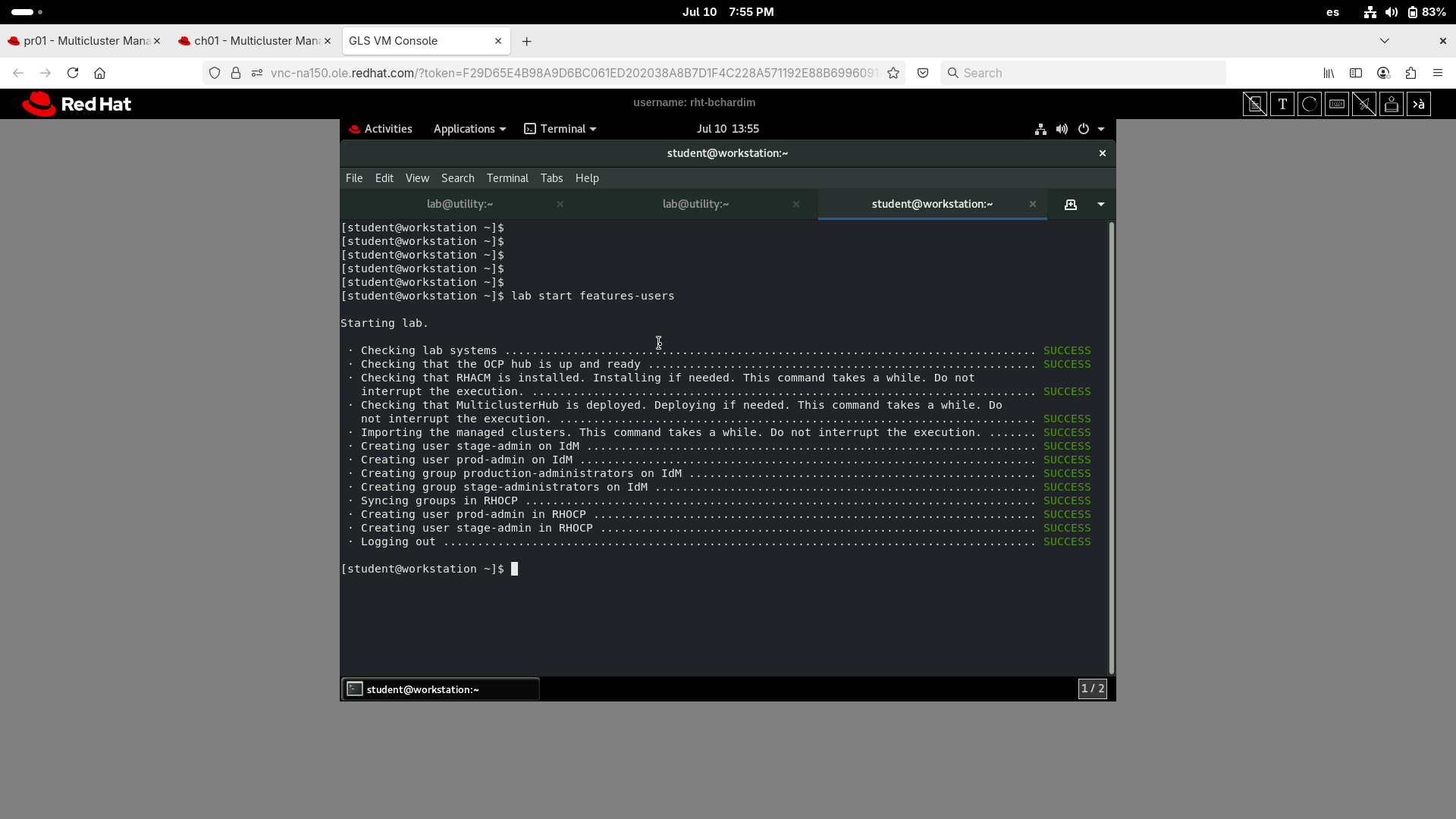Click student@workstation taskbar window button
Image resolution: width=1456 pixels, height=819 pixels.
pyautogui.click(x=440, y=689)
